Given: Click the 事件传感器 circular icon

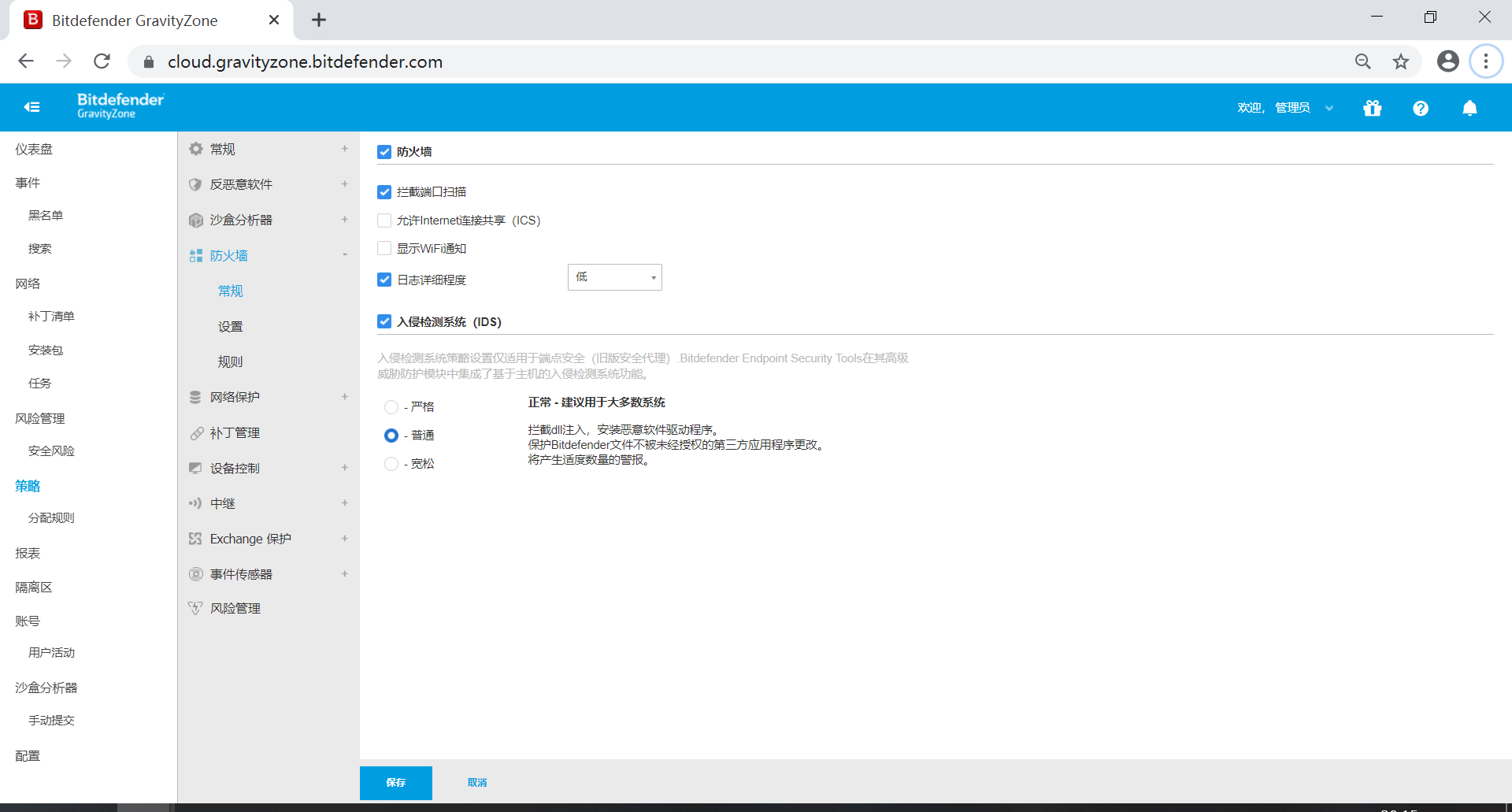Looking at the screenshot, I should (x=195, y=574).
